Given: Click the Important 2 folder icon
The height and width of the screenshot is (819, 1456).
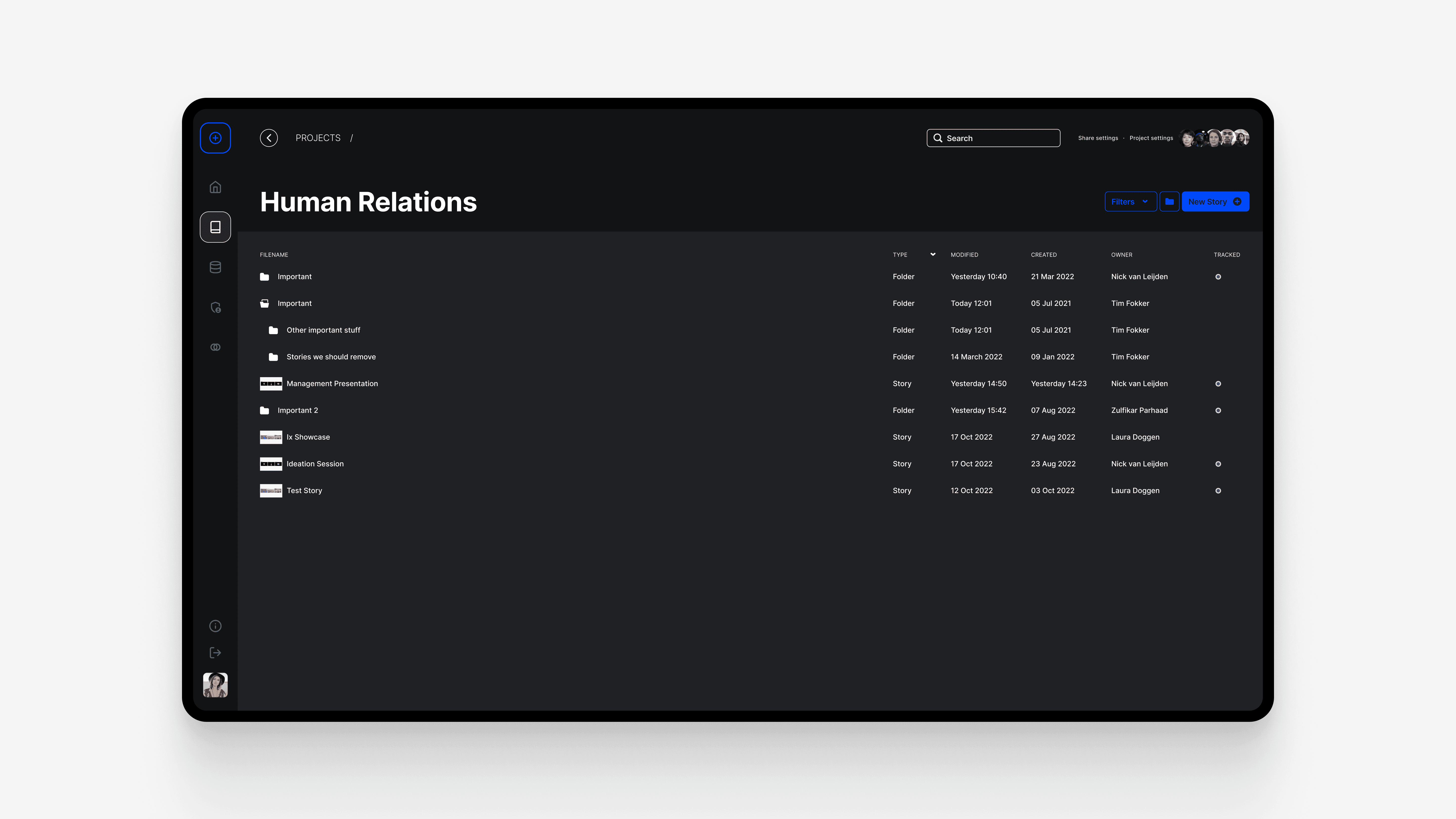Looking at the screenshot, I should pos(264,410).
